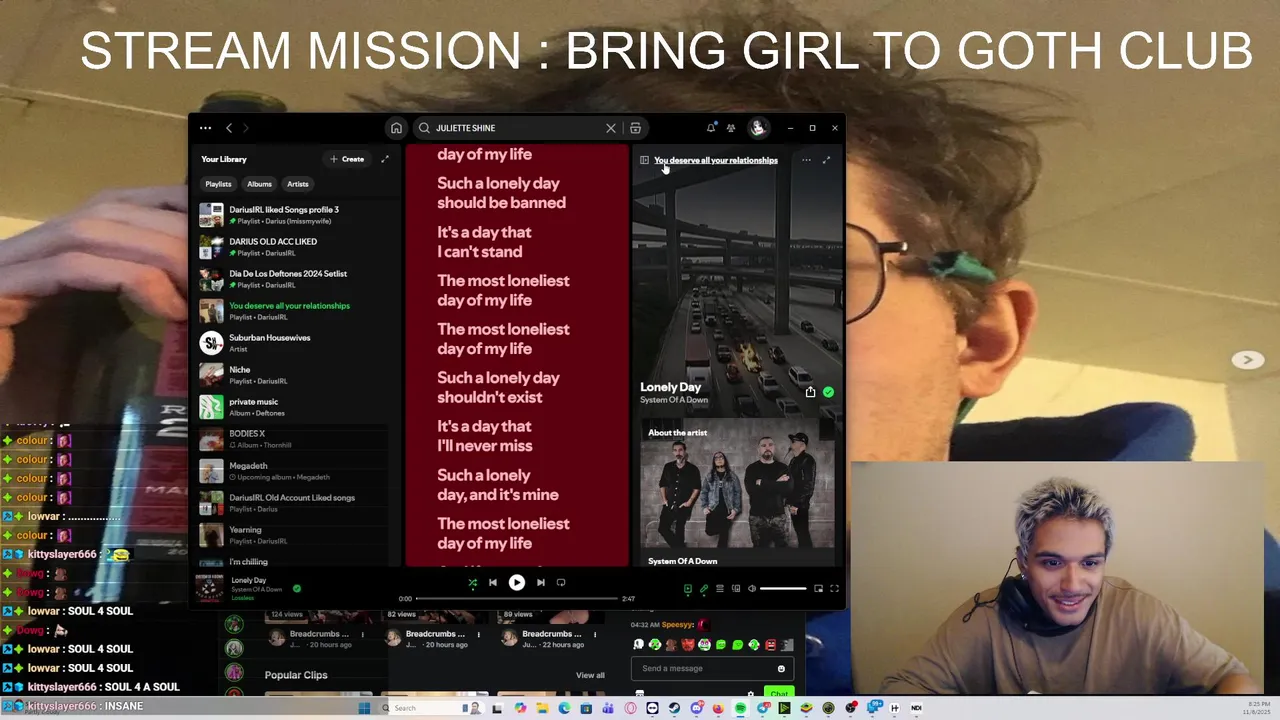
Task: Toggle saved checkmark in Now Playing panel
Action: [x=828, y=392]
